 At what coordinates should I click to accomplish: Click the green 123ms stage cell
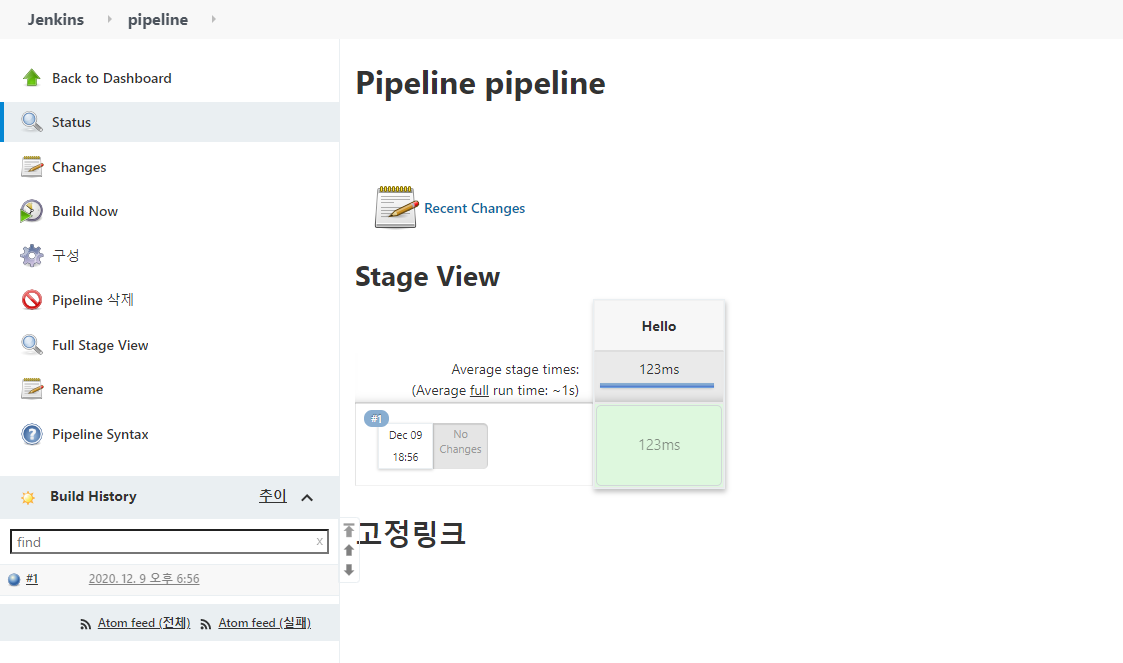click(659, 445)
